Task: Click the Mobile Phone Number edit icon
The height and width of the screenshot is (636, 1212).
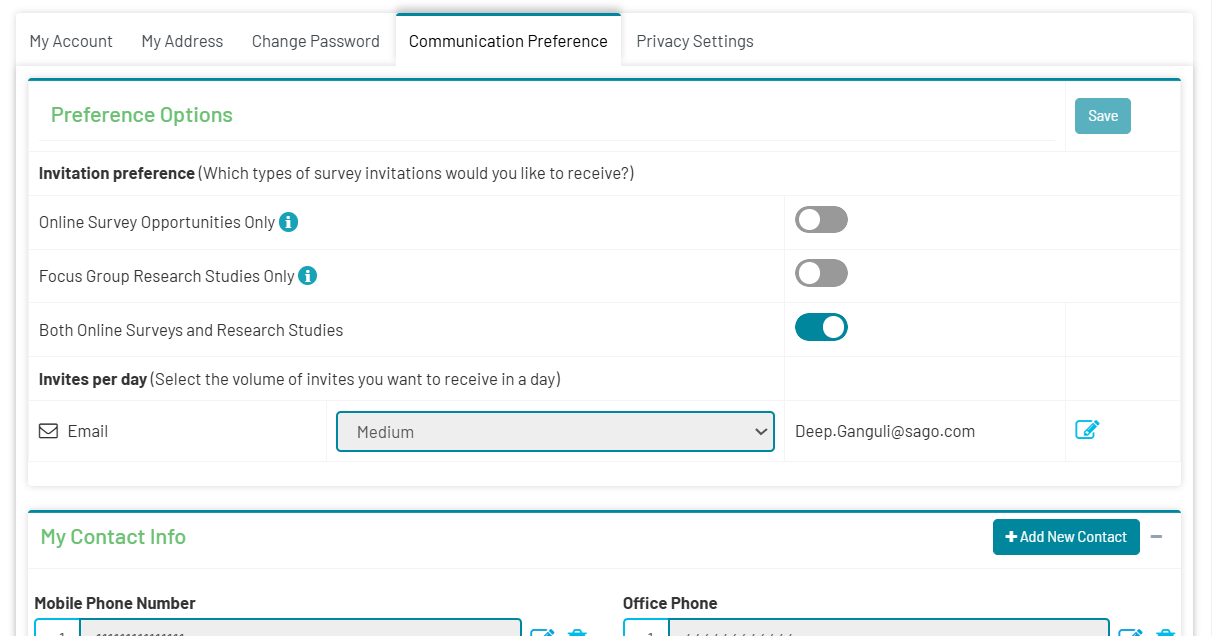Action: (542, 632)
